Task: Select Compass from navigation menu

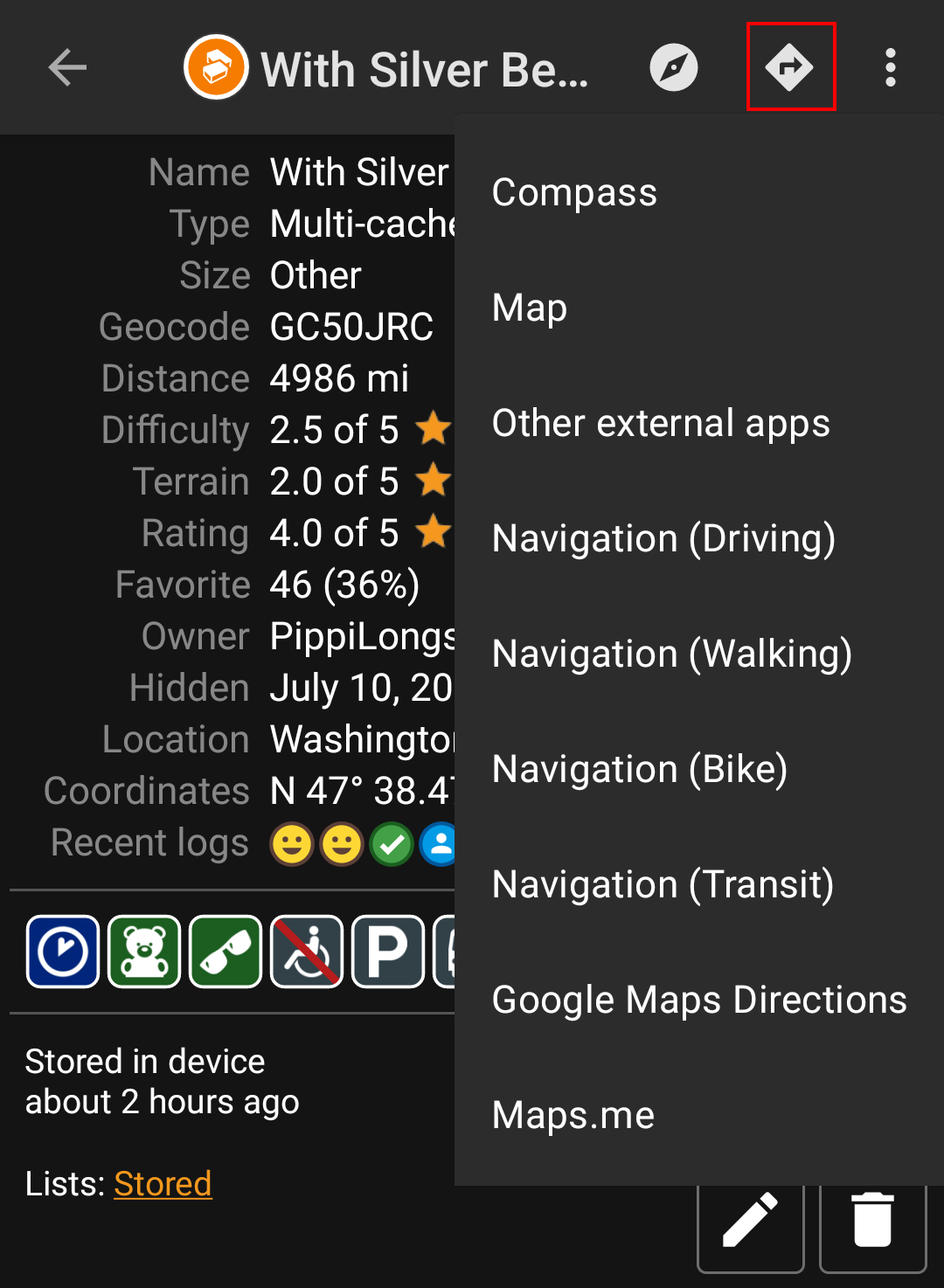Action: pos(574,193)
